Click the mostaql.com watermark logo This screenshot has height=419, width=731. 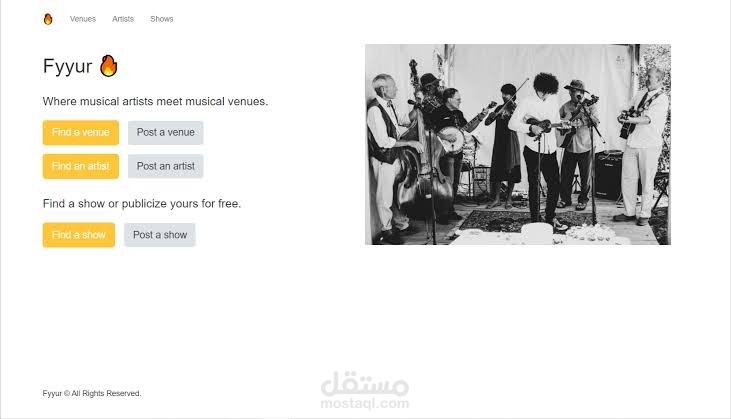(365, 391)
